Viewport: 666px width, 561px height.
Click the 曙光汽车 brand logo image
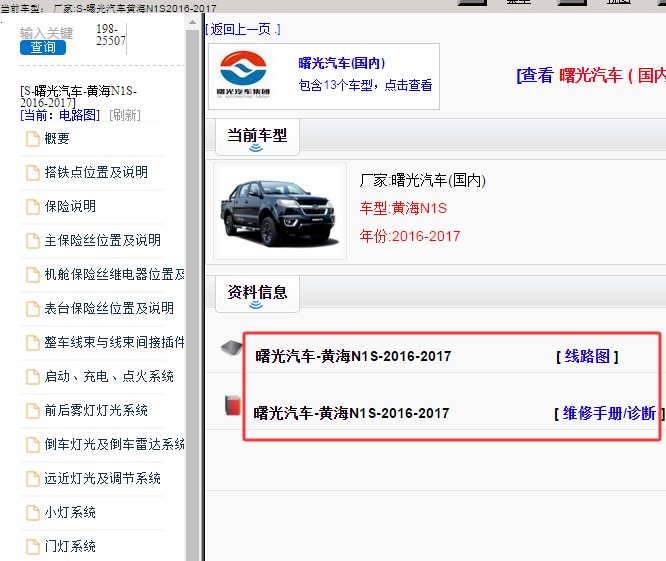click(x=243, y=75)
